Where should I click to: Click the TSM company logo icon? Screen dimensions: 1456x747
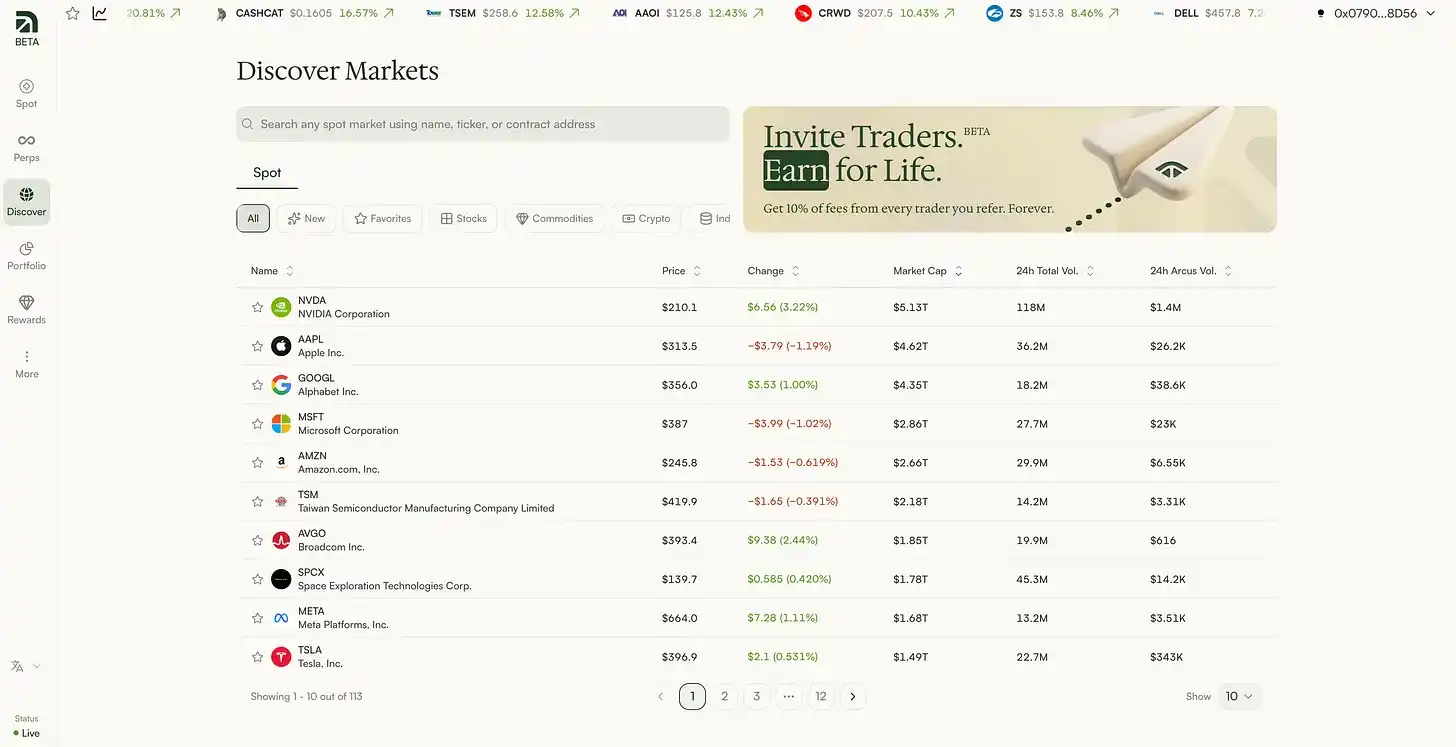click(281, 501)
